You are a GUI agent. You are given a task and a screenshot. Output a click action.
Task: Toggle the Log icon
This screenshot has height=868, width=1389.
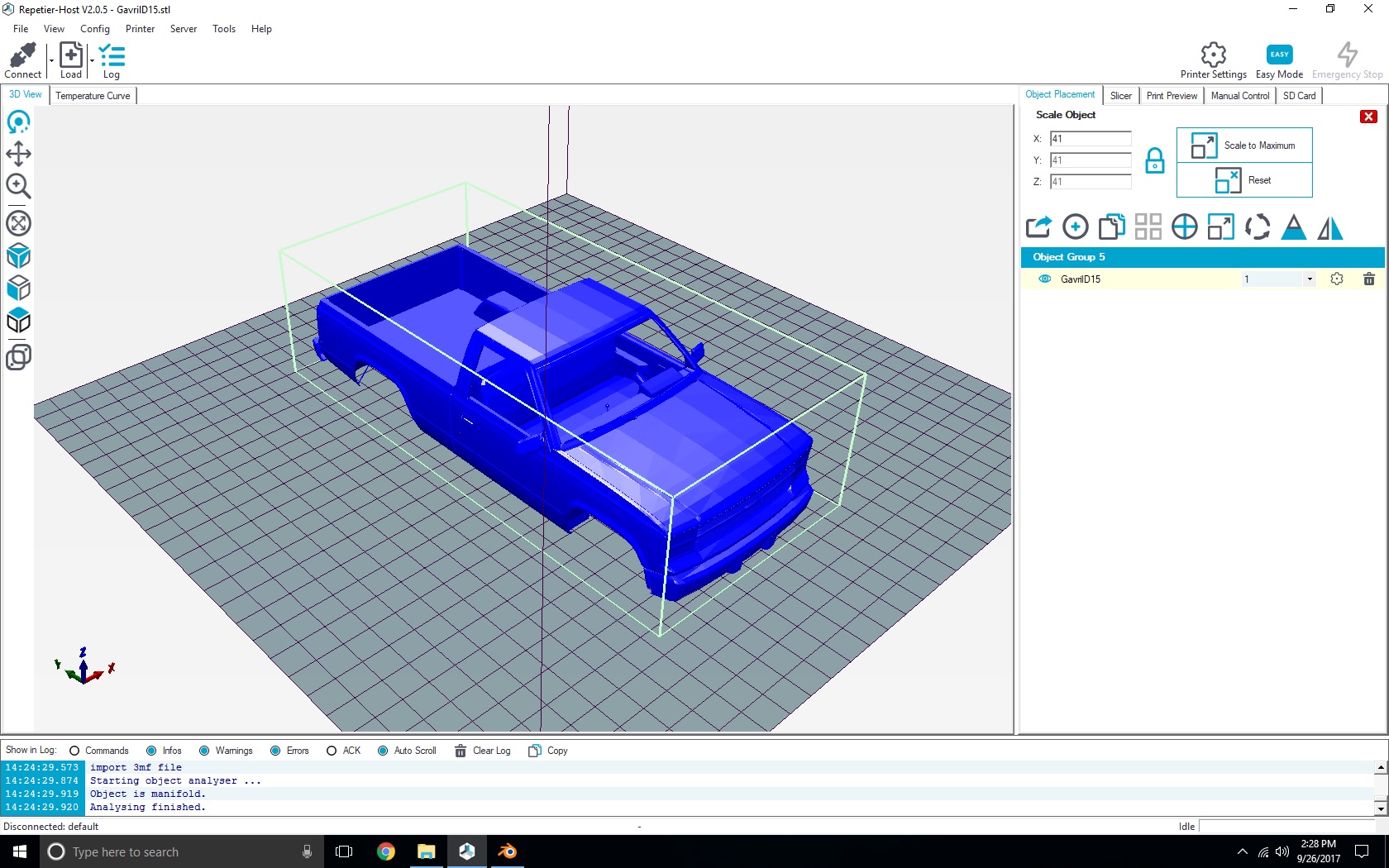click(x=112, y=55)
